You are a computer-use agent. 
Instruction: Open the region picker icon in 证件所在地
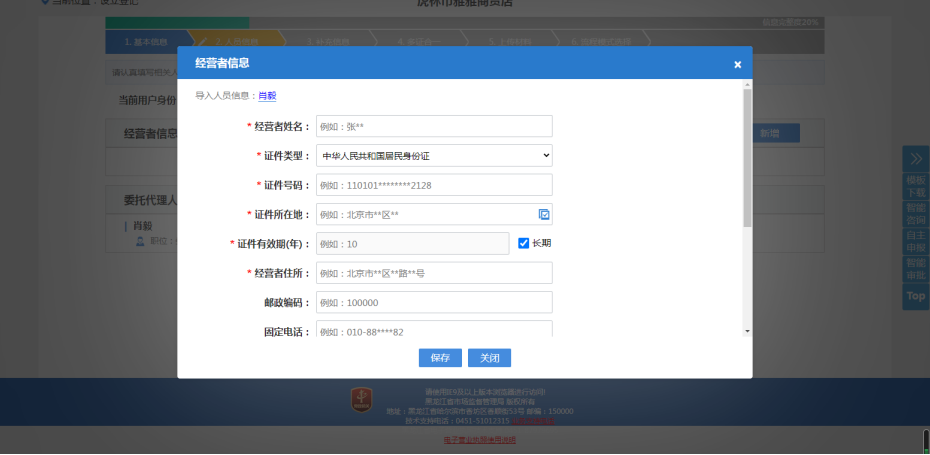pyautogui.click(x=544, y=214)
